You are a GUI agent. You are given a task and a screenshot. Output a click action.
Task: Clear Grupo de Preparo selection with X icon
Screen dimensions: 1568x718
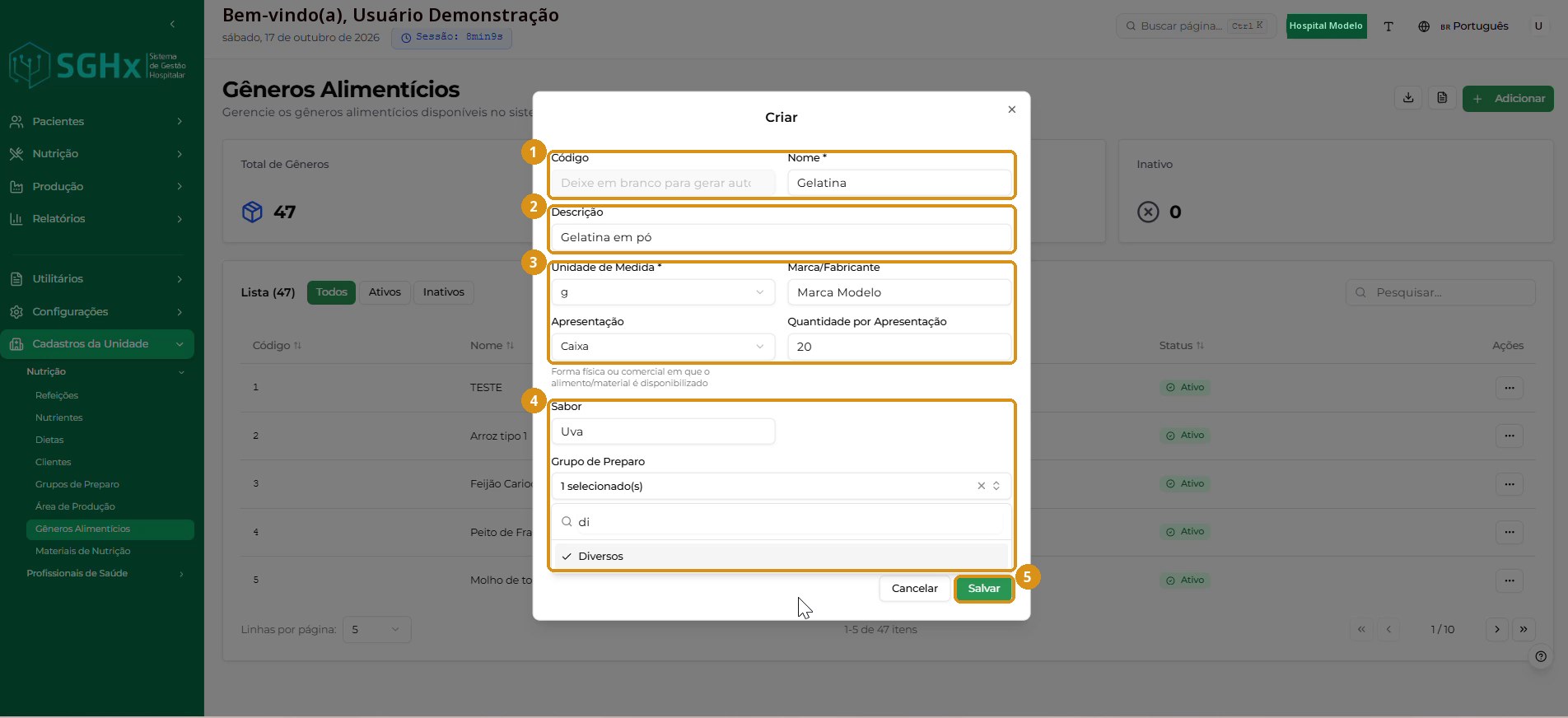[x=981, y=486]
